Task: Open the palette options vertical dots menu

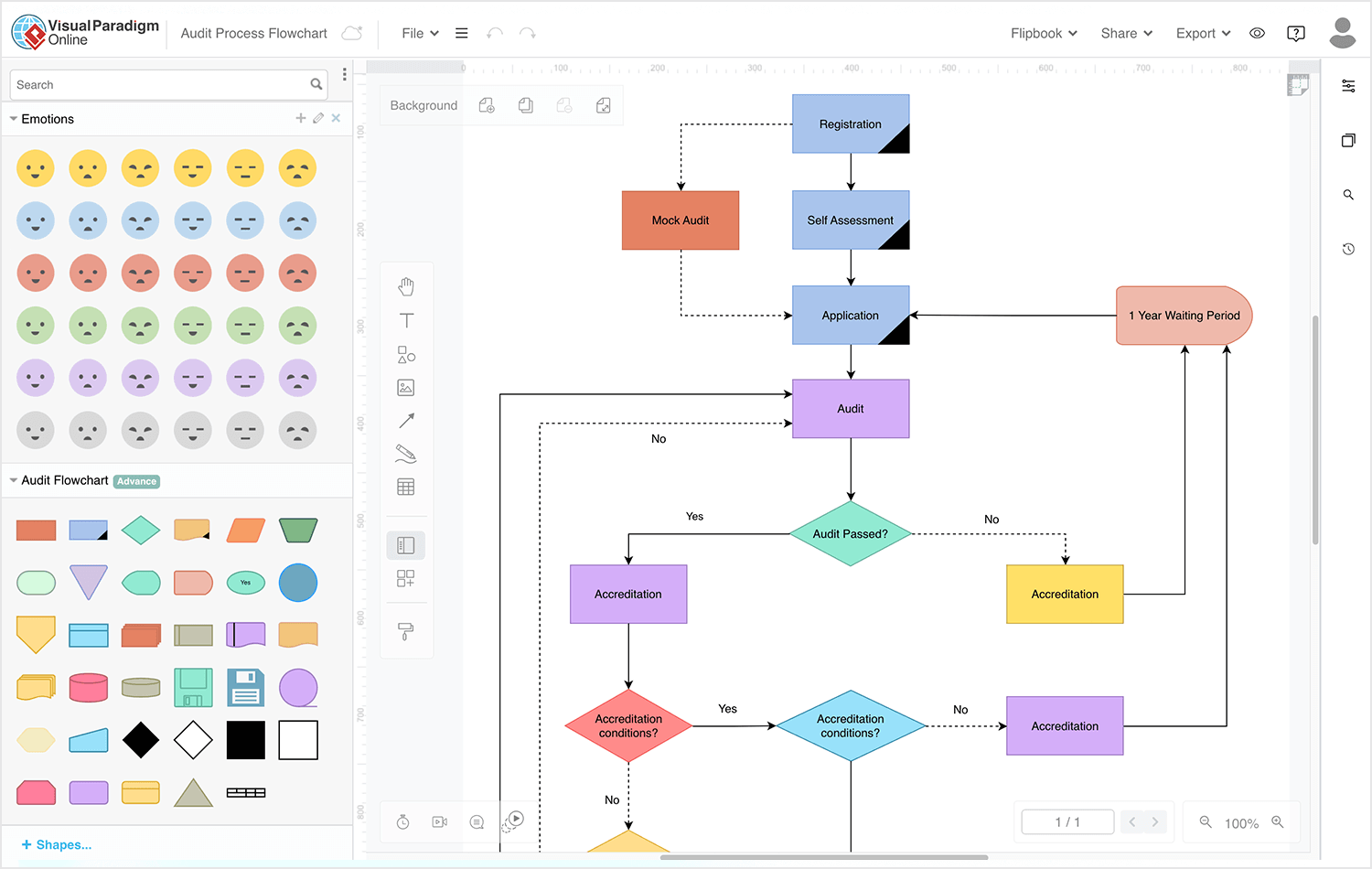Action: pos(345,74)
